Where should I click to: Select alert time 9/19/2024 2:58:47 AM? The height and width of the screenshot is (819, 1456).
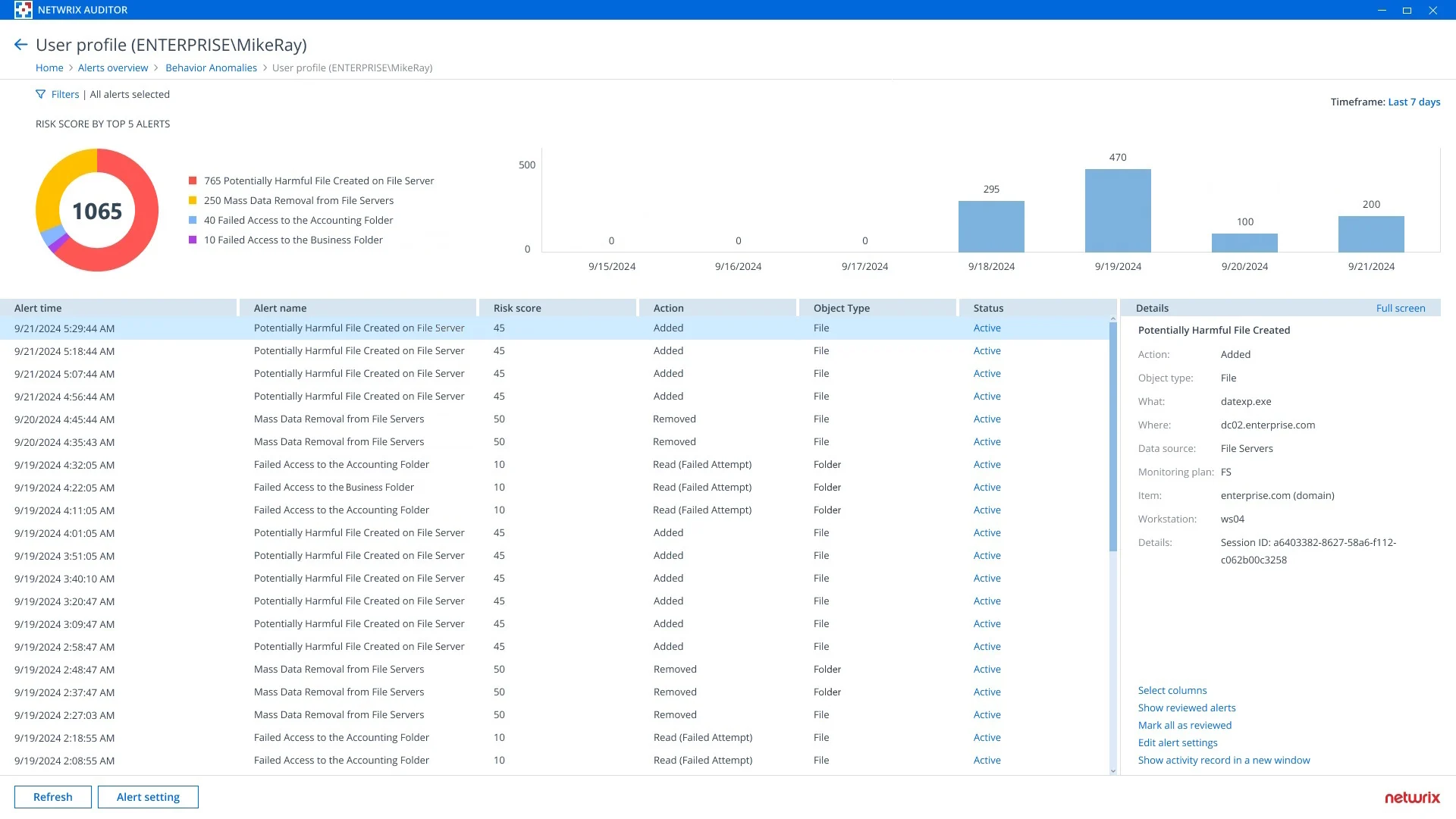(64, 648)
